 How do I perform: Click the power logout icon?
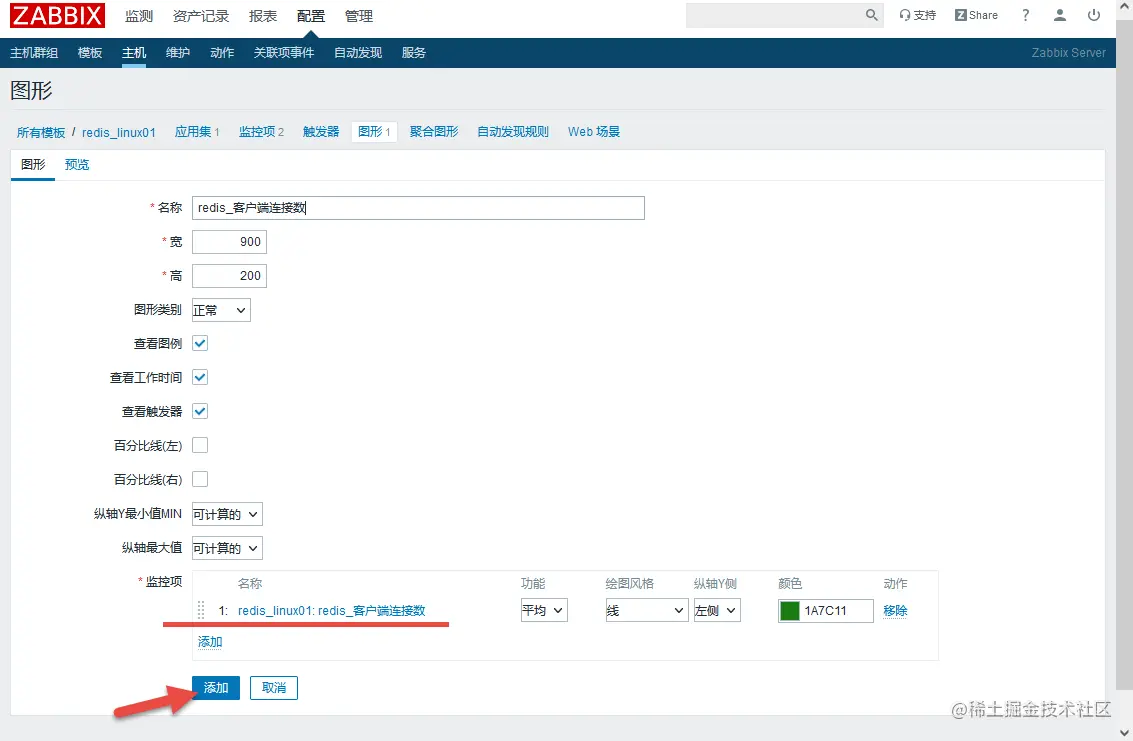(1094, 15)
